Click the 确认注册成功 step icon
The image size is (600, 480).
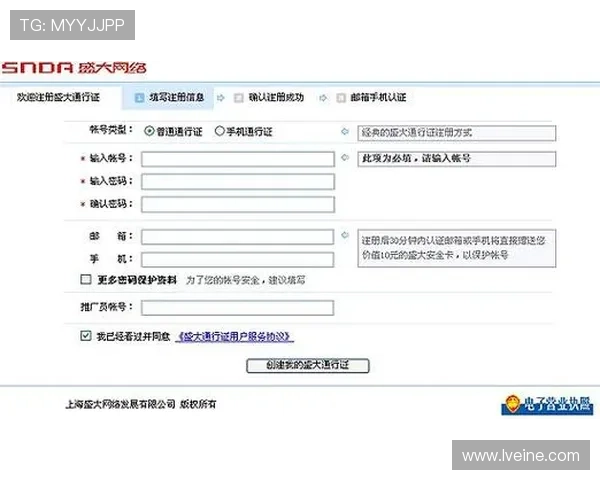[x=238, y=98]
